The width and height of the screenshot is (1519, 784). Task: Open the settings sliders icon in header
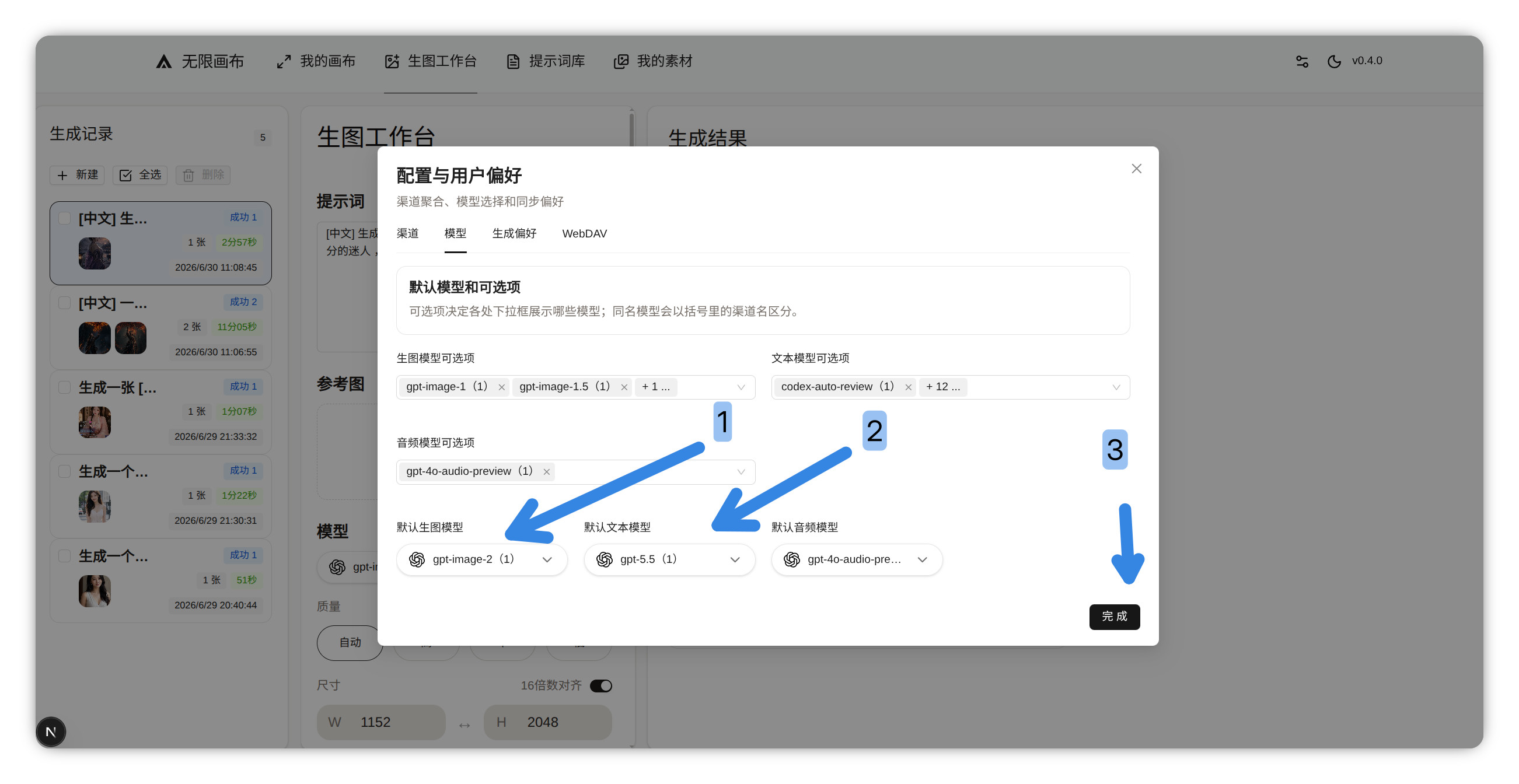coord(1302,61)
